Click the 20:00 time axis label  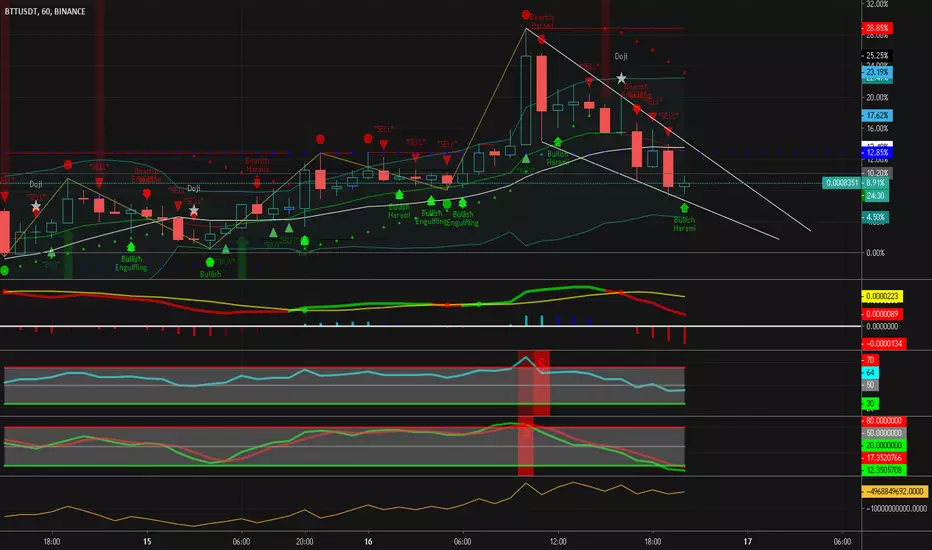(x=305, y=542)
